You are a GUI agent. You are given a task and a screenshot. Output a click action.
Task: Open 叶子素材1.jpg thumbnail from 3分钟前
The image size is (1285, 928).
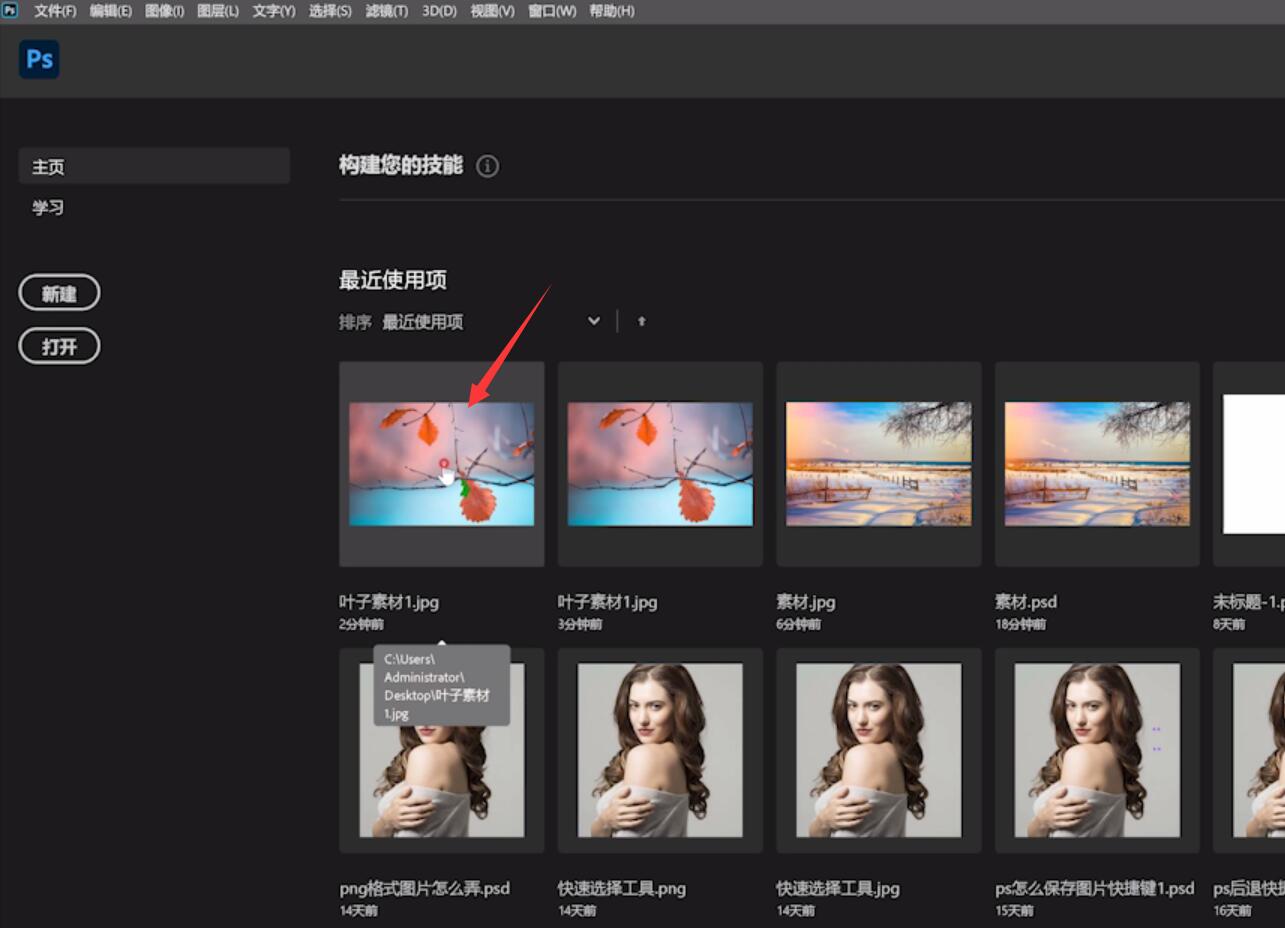[660, 464]
